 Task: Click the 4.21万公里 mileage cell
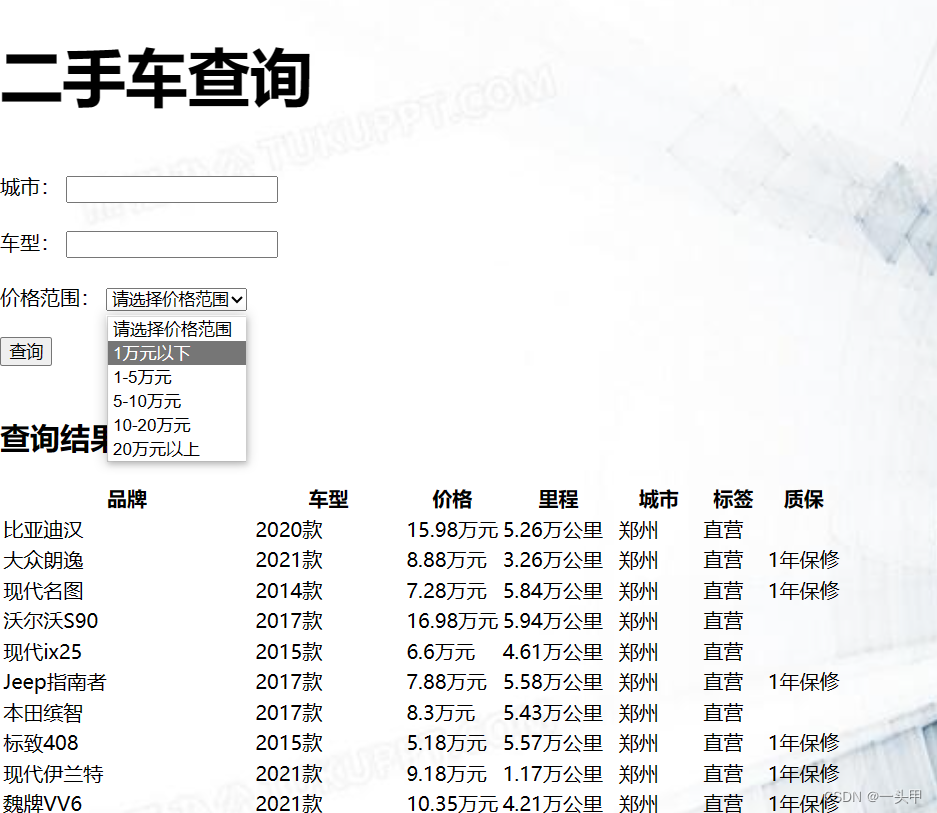pyautogui.click(x=553, y=803)
